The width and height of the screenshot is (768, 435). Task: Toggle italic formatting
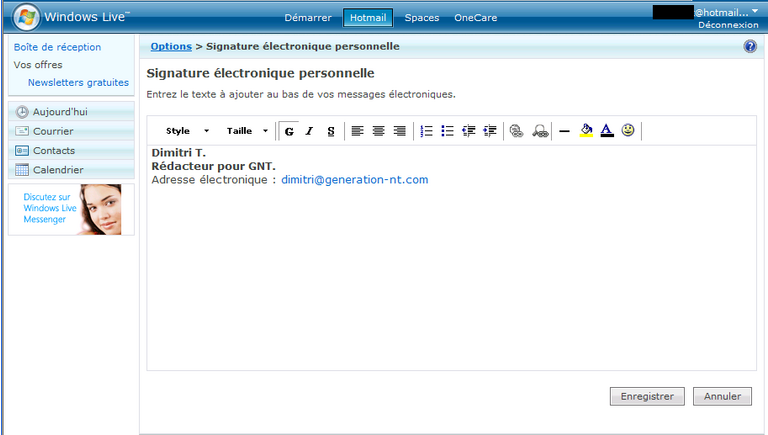click(x=310, y=131)
